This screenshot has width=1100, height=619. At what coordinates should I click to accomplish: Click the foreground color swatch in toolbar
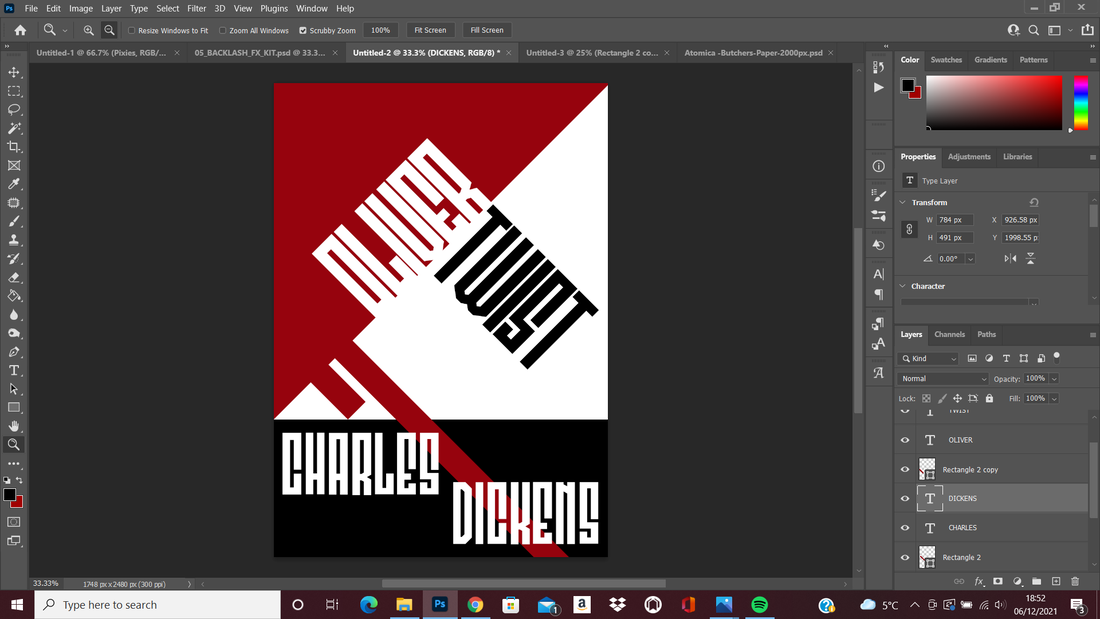[9, 495]
